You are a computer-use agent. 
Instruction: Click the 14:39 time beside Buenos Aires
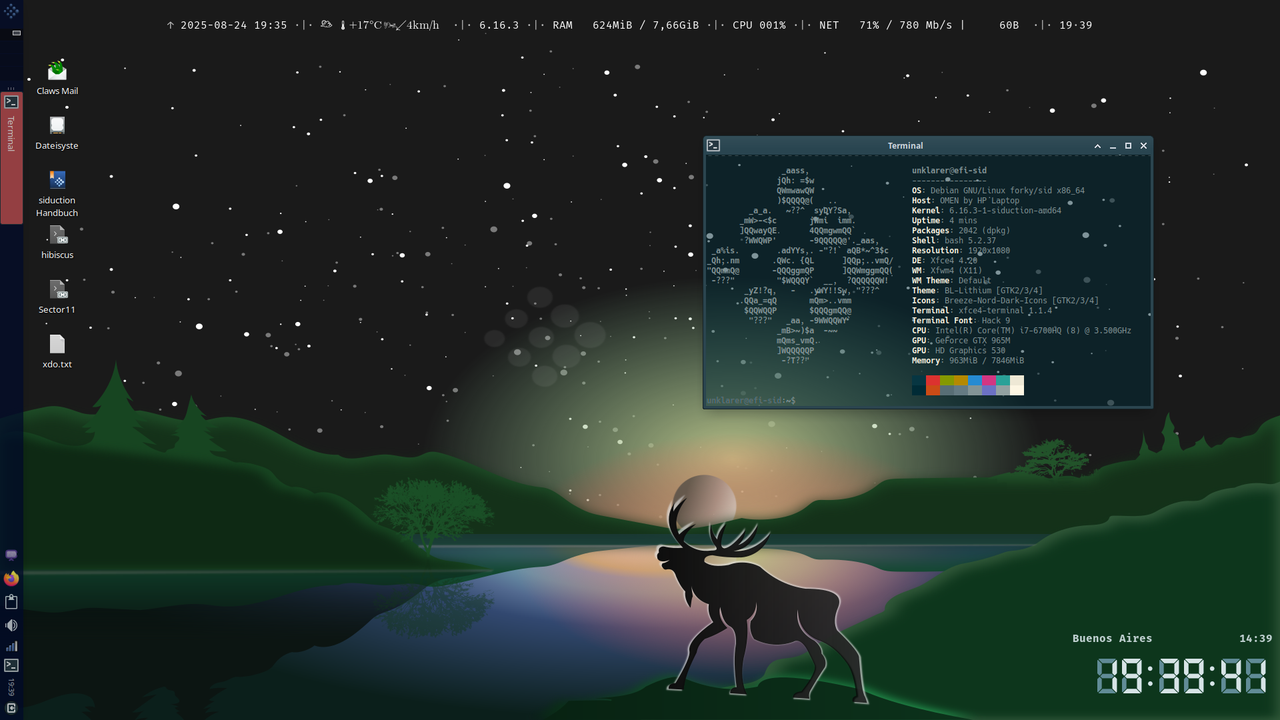pyautogui.click(x=1255, y=638)
